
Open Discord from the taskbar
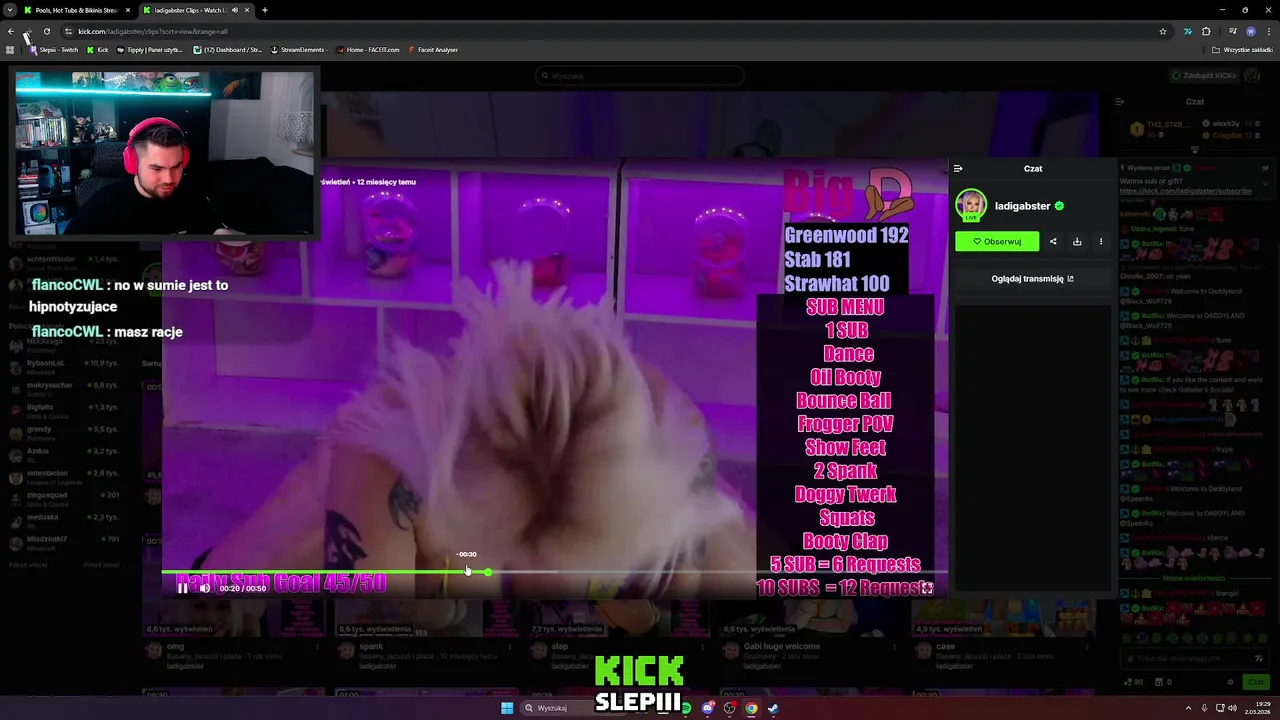point(708,708)
